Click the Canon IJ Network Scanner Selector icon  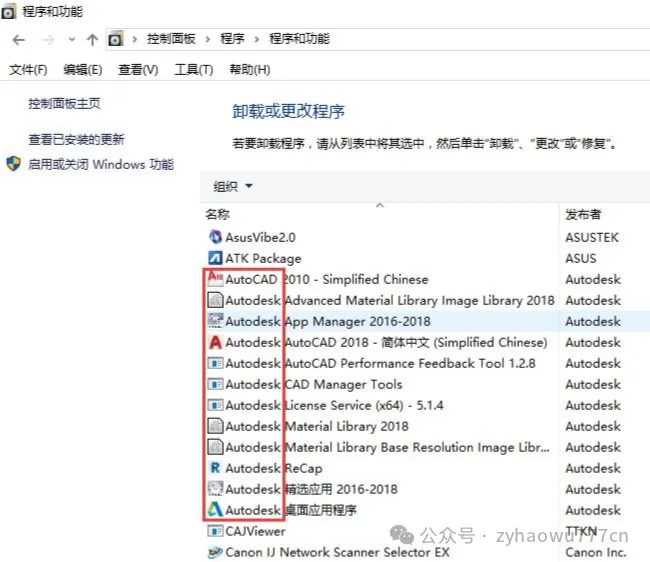click(215, 552)
